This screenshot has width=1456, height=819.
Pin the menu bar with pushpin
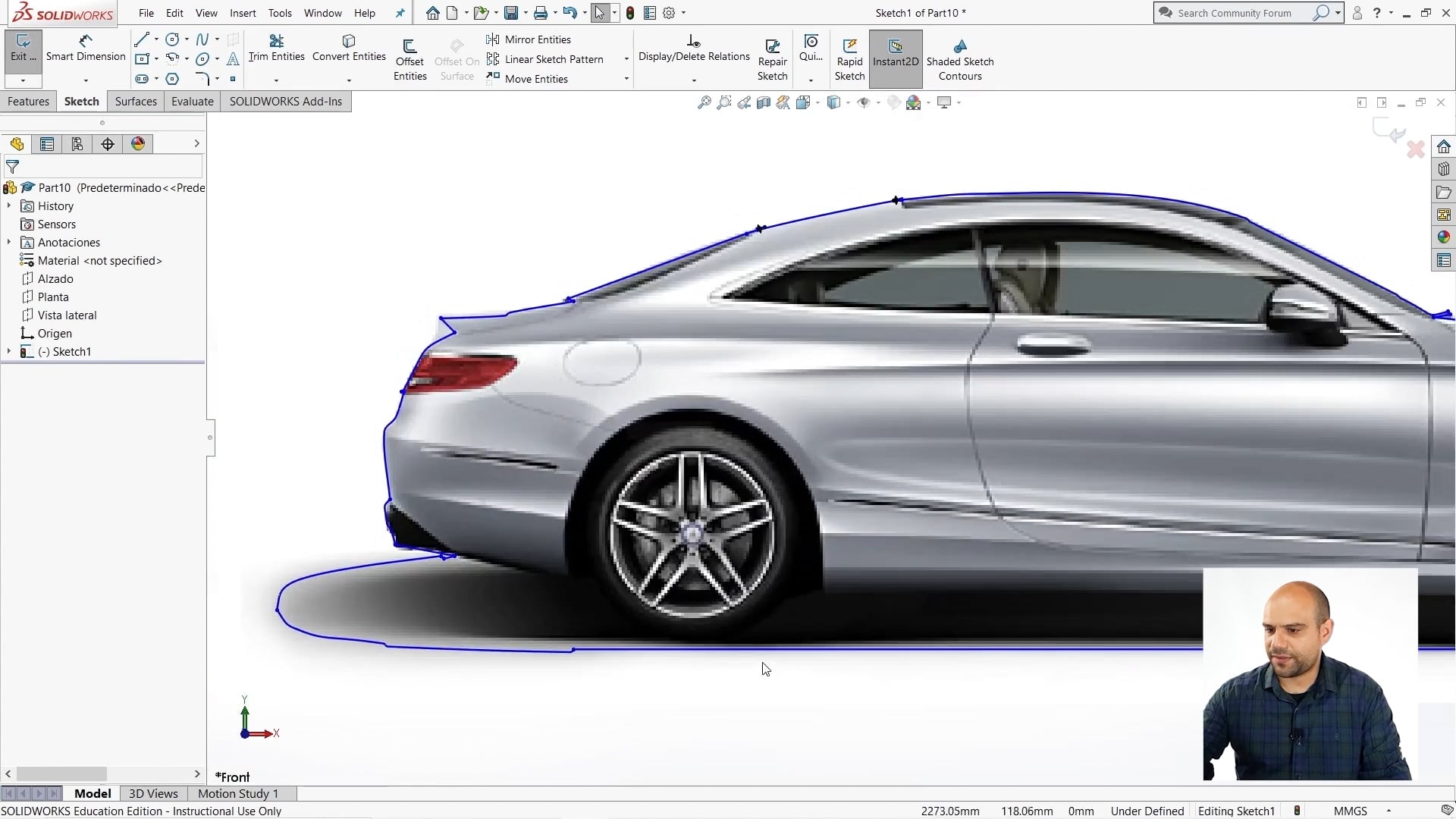tap(400, 13)
